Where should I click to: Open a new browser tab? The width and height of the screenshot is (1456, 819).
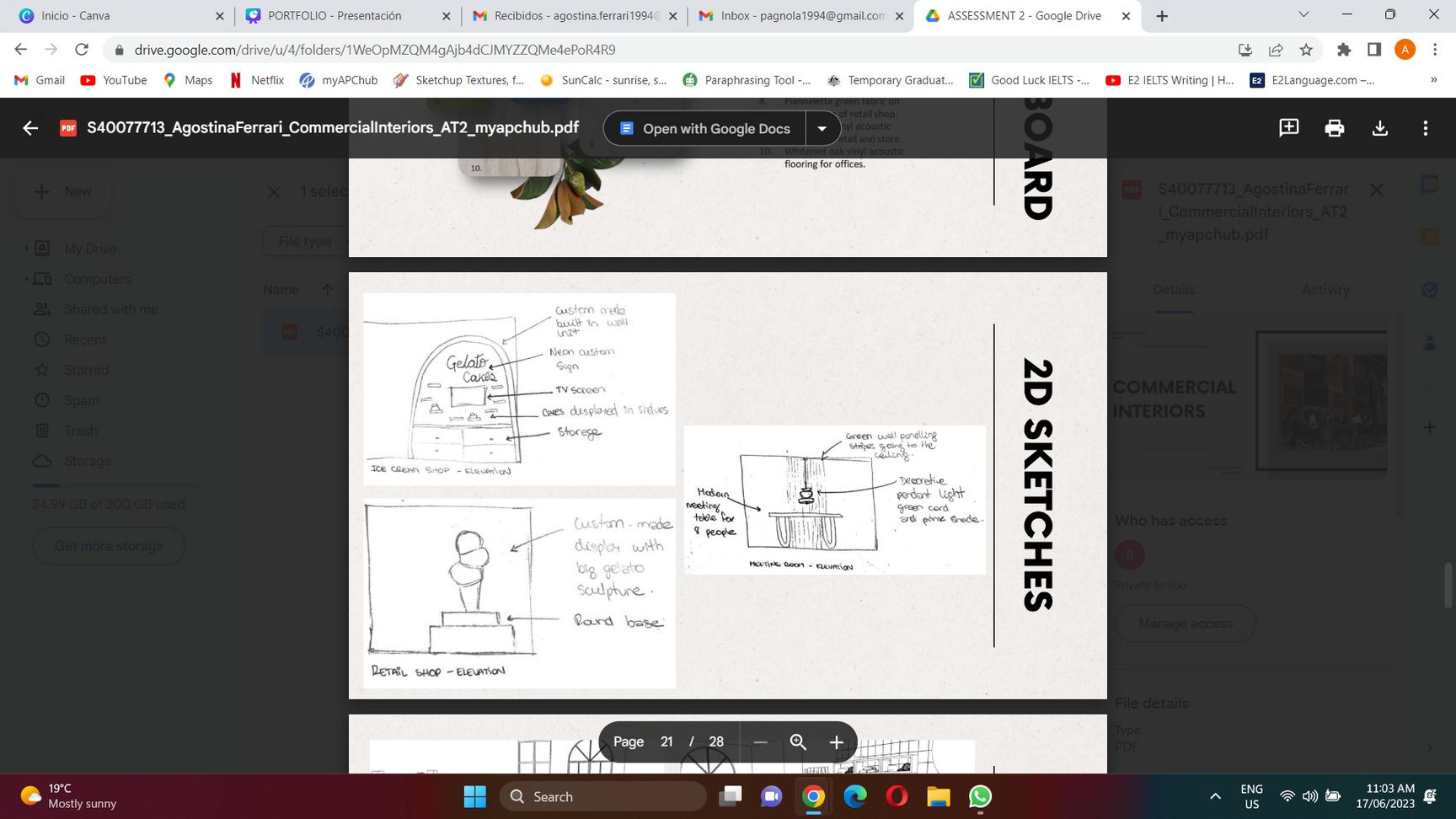(x=1162, y=16)
